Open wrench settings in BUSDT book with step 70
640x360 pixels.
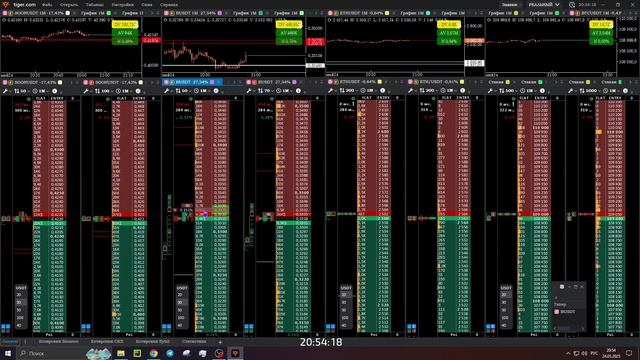[x=249, y=91]
